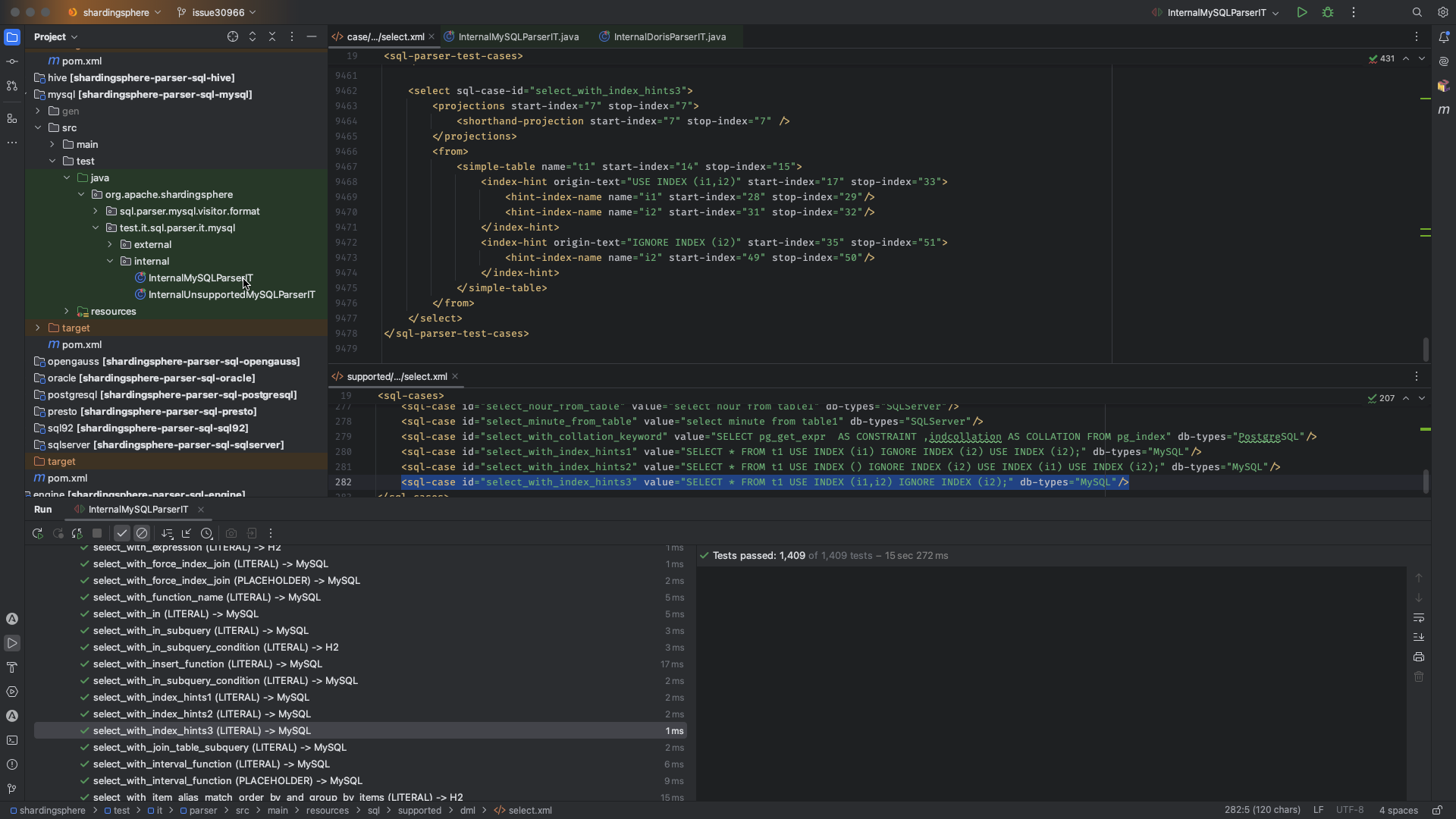Click the upper editor's vertical scrollbar thumb
1456x819 pixels.
1426,350
